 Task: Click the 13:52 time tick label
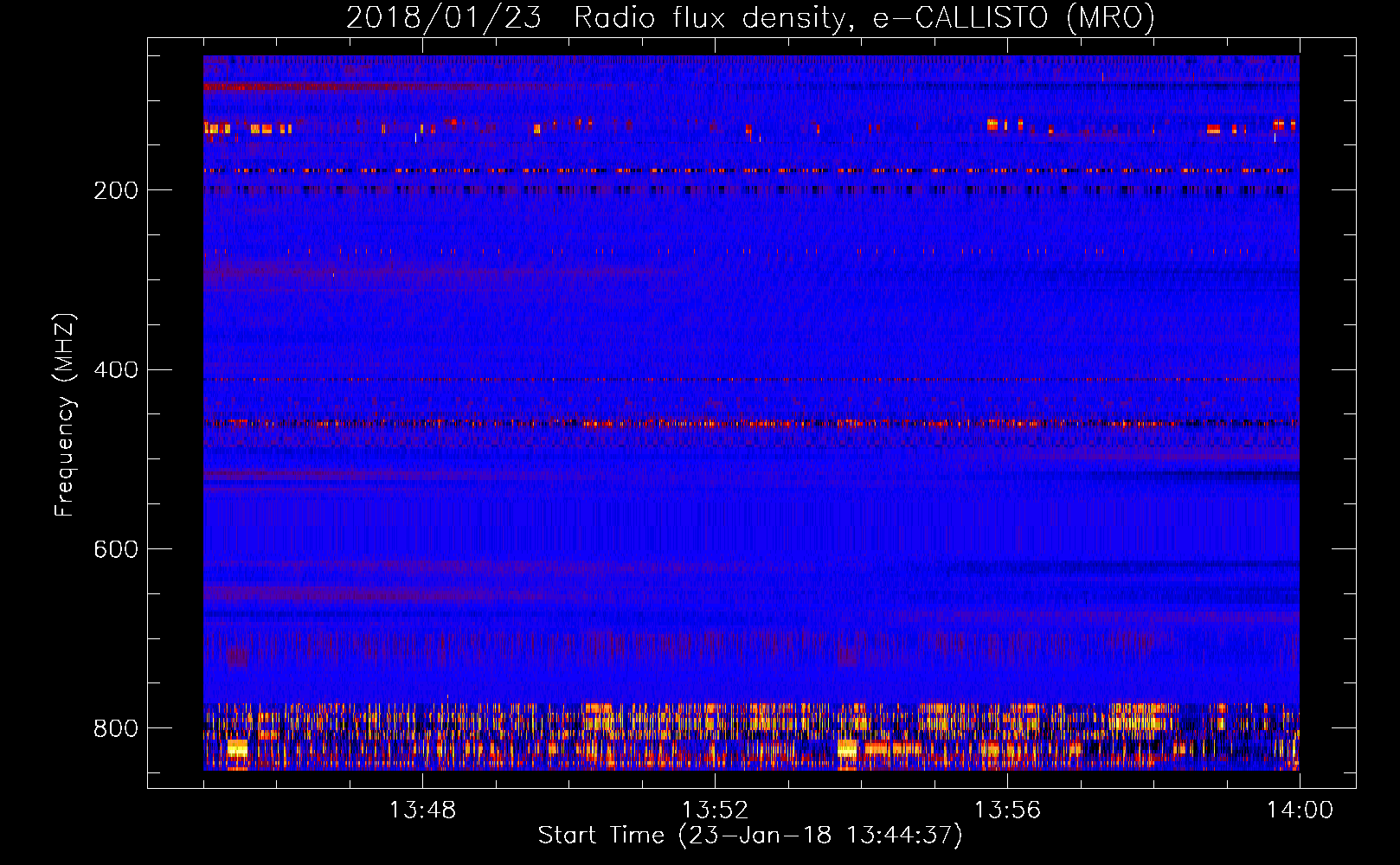click(x=715, y=811)
